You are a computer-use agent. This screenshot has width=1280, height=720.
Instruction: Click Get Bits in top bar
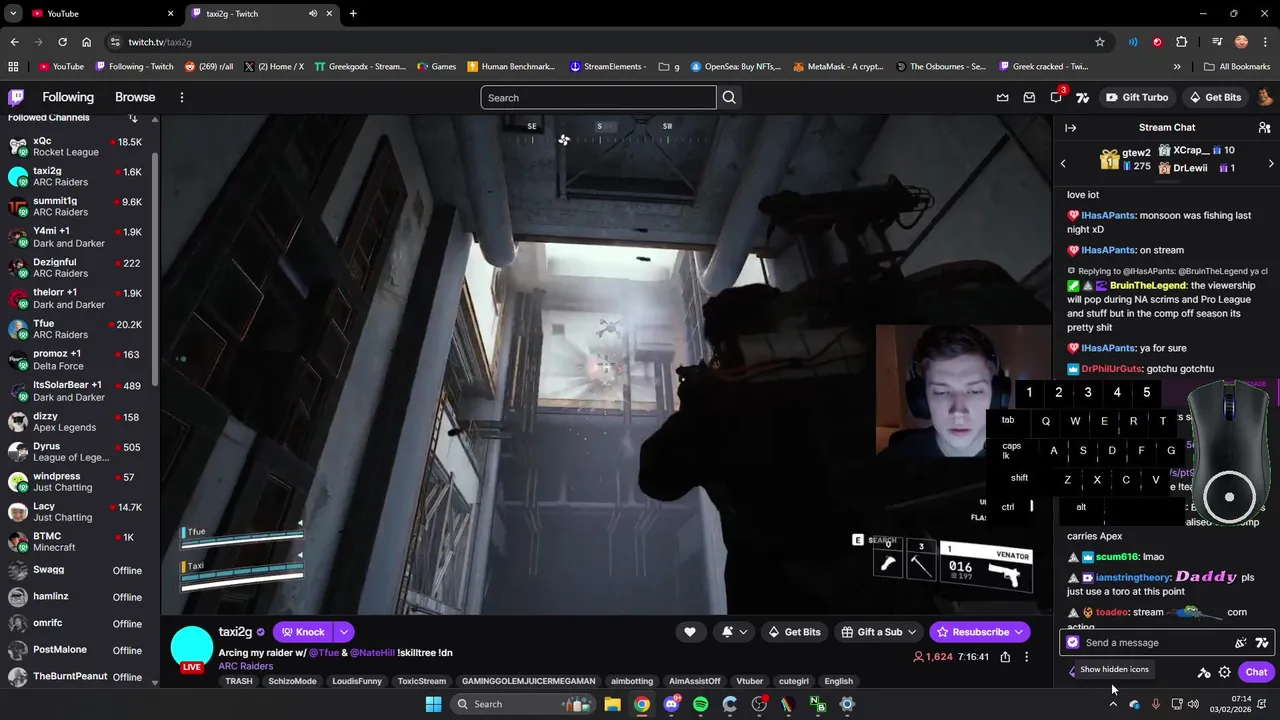click(x=1215, y=97)
